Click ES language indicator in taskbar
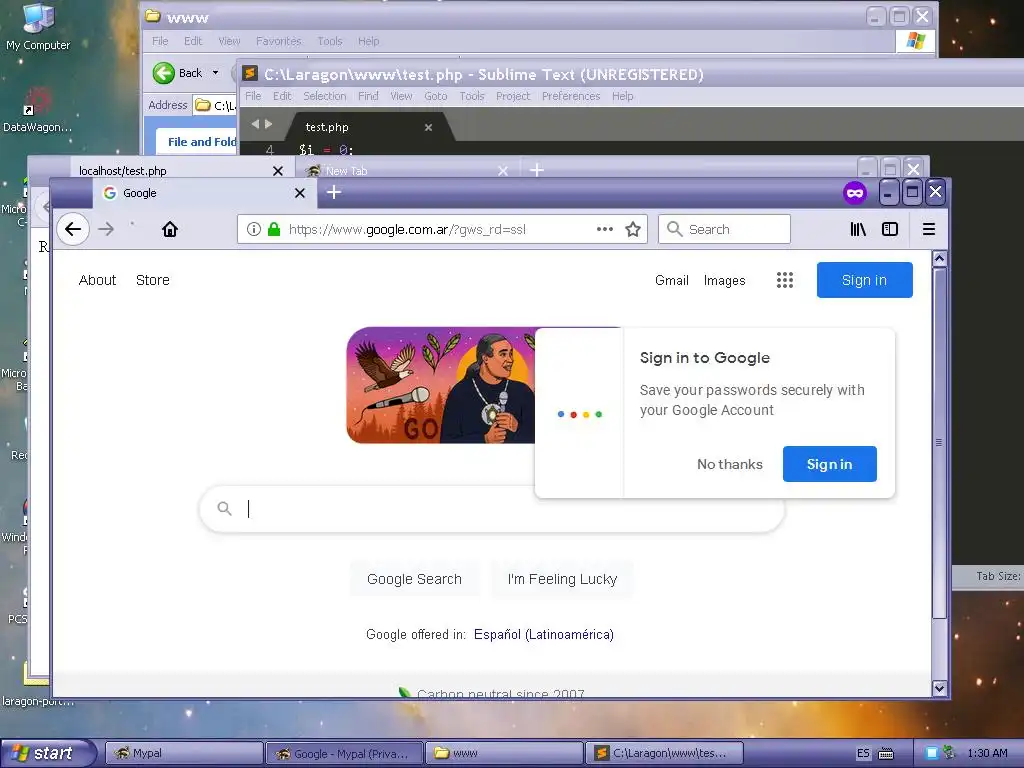The width and height of the screenshot is (1024, 768). coord(863,753)
